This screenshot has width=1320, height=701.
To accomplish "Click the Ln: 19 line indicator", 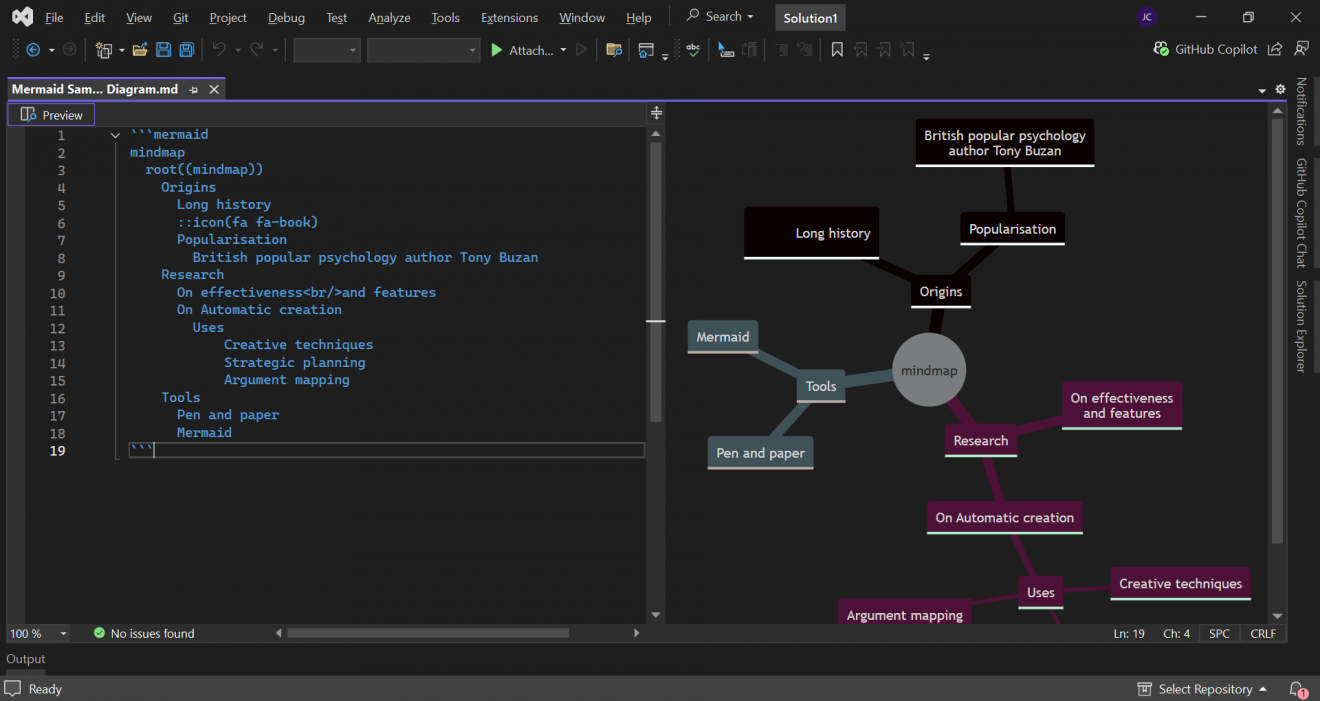I will coord(1129,633).
